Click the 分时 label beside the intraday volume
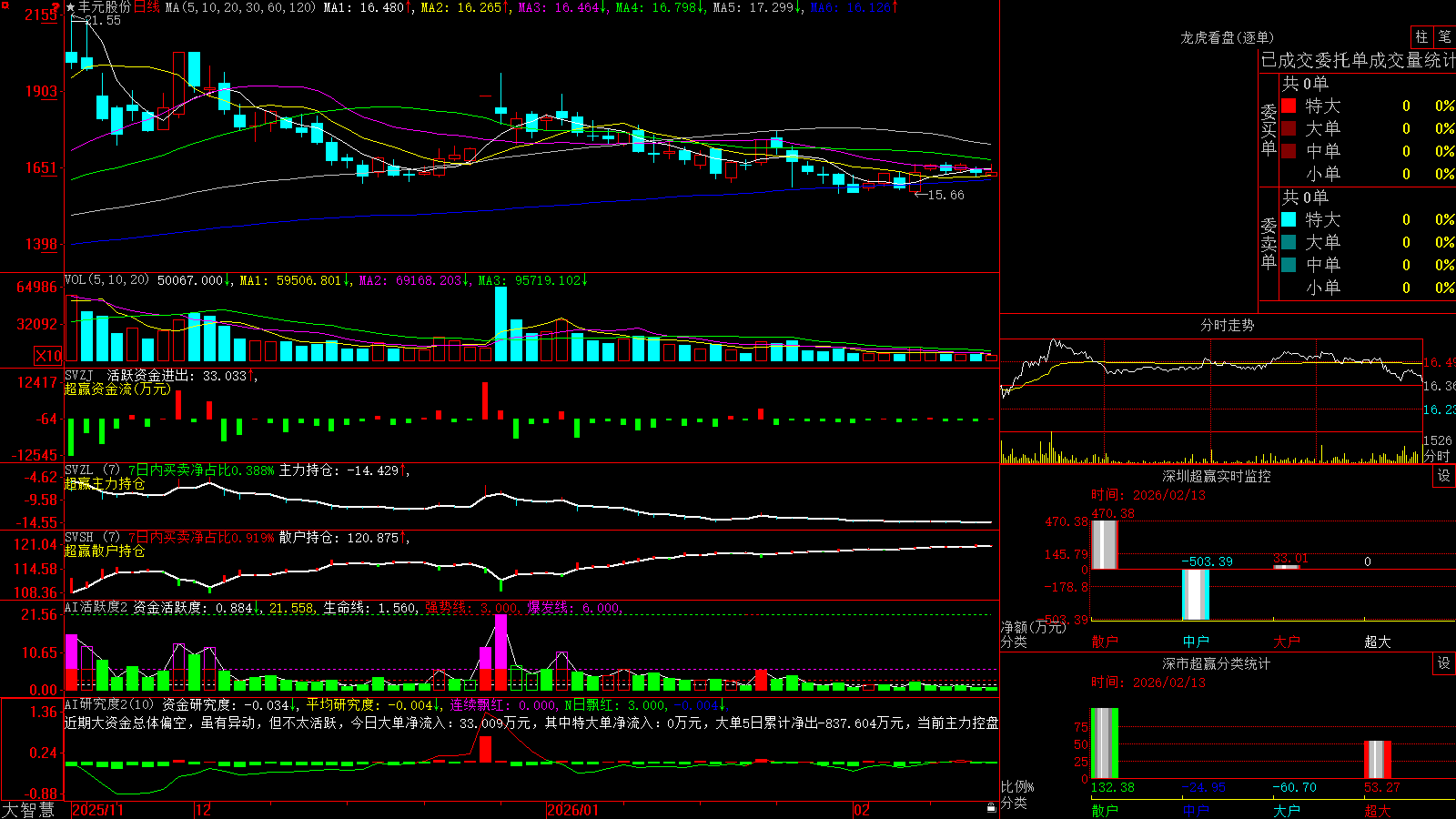The height and width of the screenshot is (819, 1456). [x=1437, y=456]
